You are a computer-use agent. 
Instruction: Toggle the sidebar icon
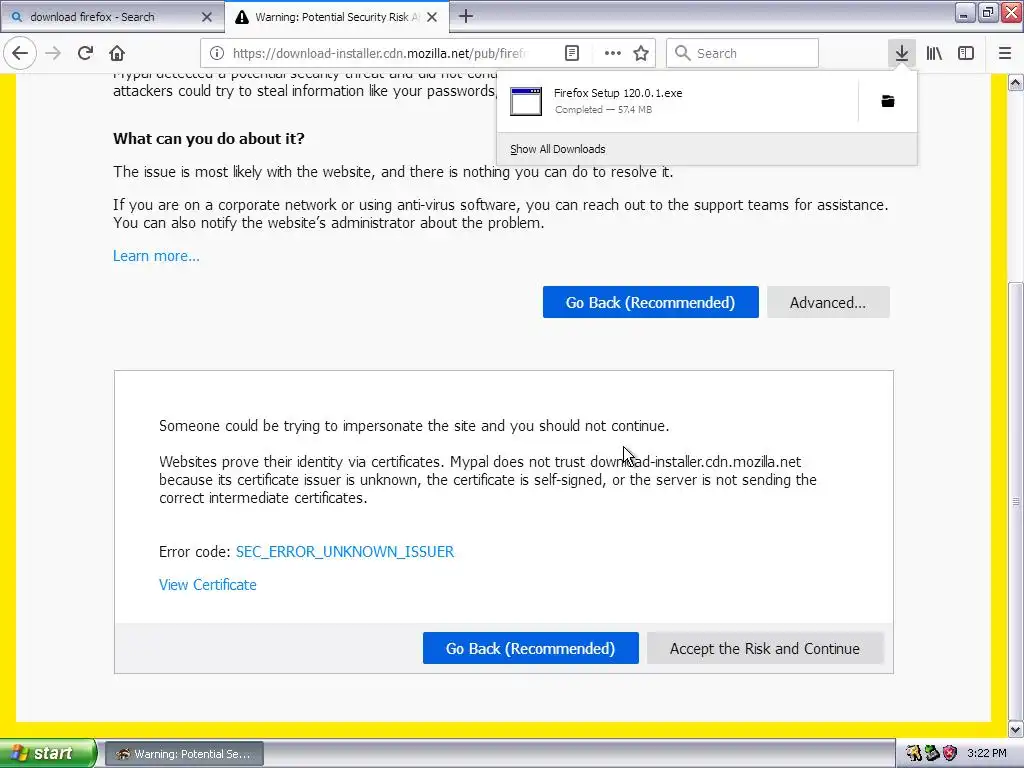coord(966,54)
